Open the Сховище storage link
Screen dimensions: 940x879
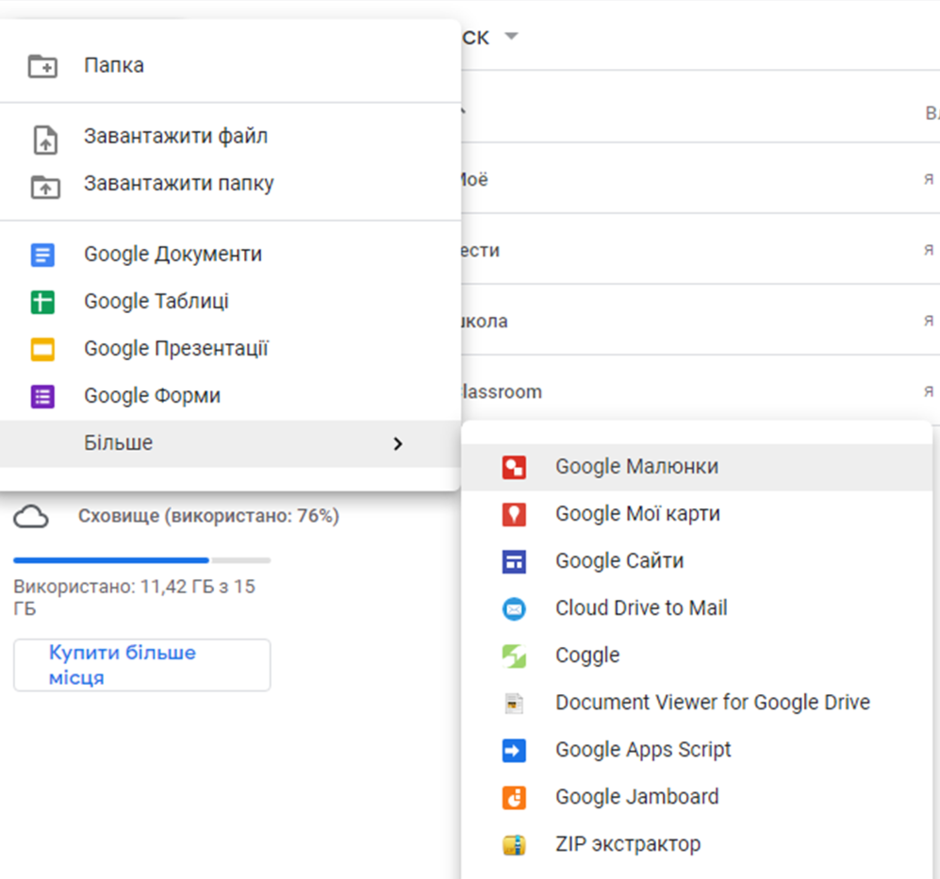(208, 516)
